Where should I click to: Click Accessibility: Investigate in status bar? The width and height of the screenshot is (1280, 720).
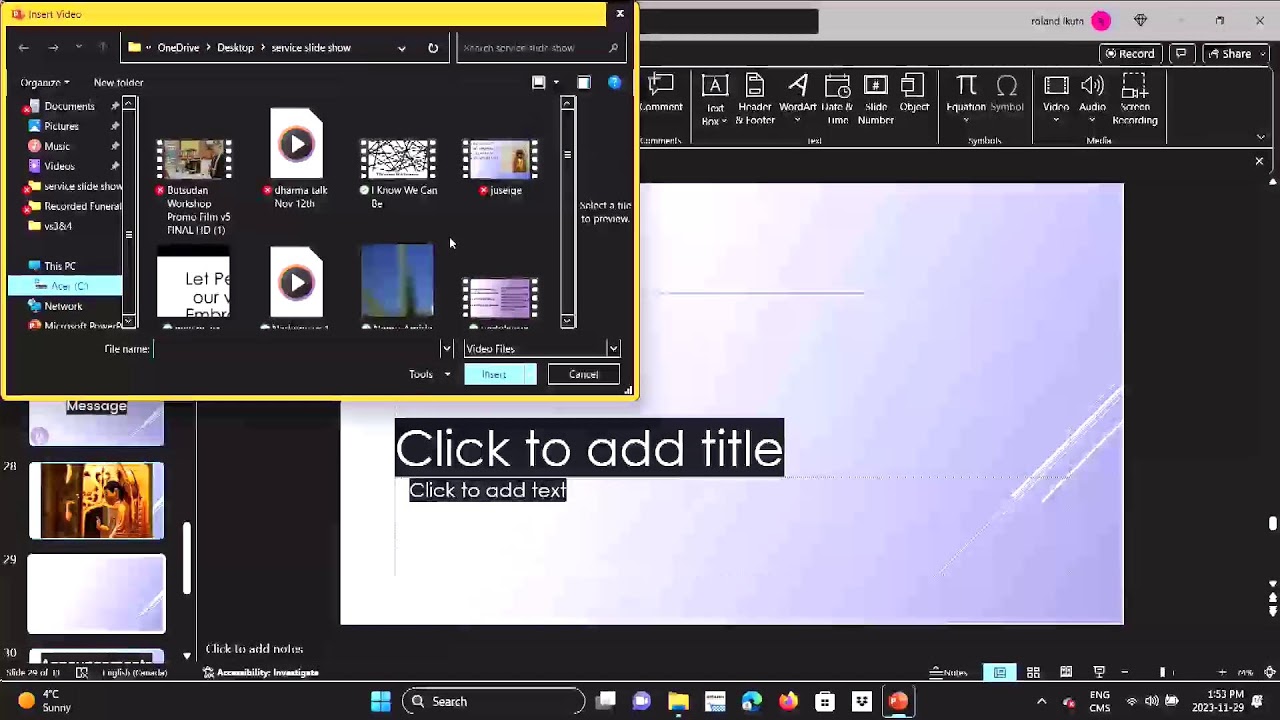(x=261, y=672)
